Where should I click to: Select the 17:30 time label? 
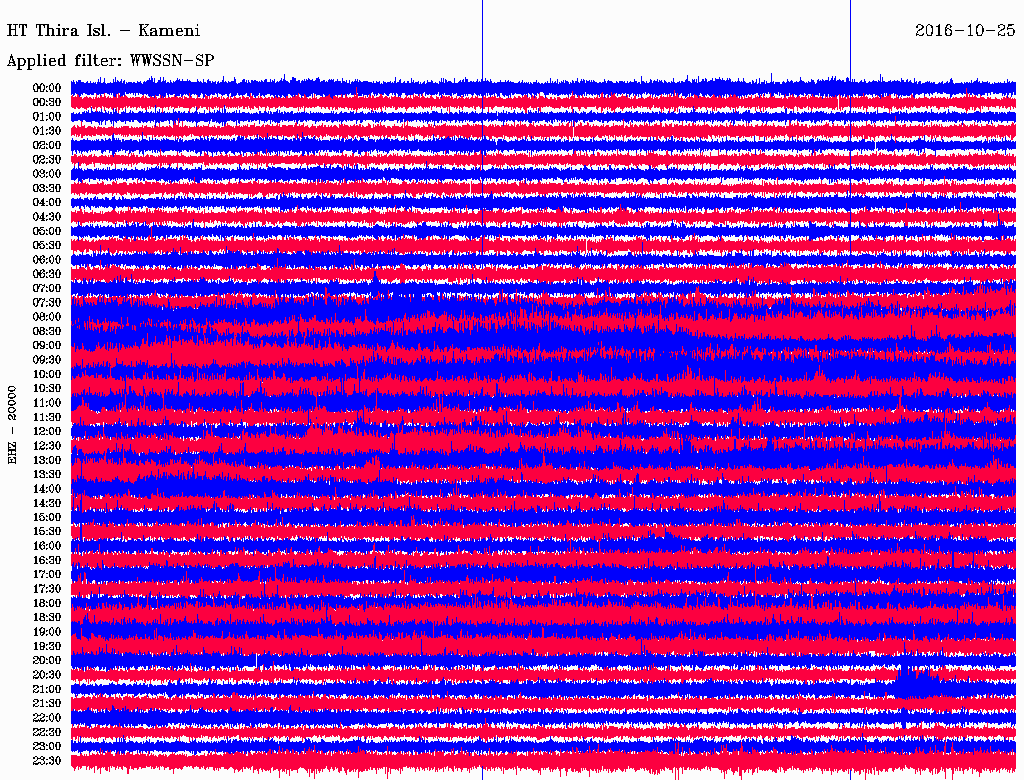click(47, 589)
